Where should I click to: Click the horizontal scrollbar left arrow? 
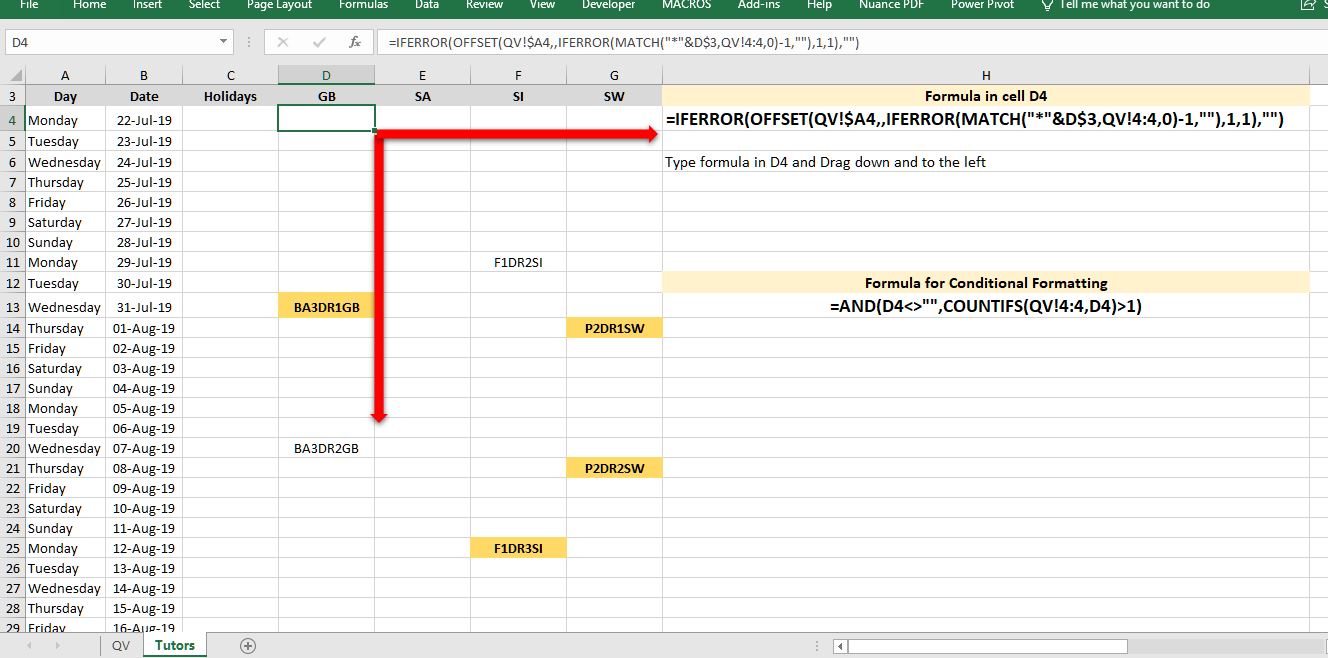[x=840, y=646]
